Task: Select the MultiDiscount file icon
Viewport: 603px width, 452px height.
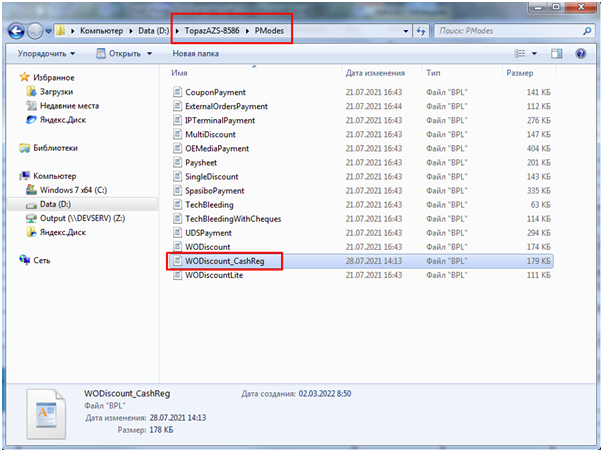Action: [177, 134]
